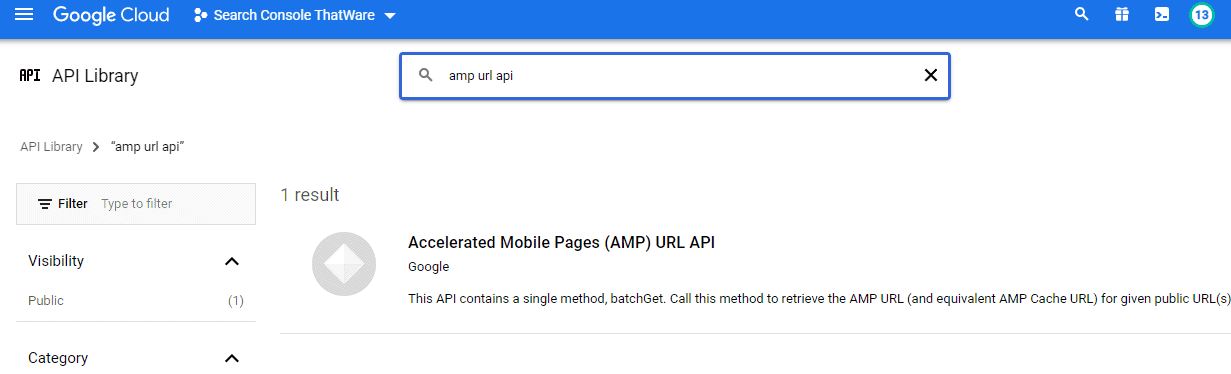1231x374 pixels.
Task: Click the 'Google' publisher label
Action: 428,267
